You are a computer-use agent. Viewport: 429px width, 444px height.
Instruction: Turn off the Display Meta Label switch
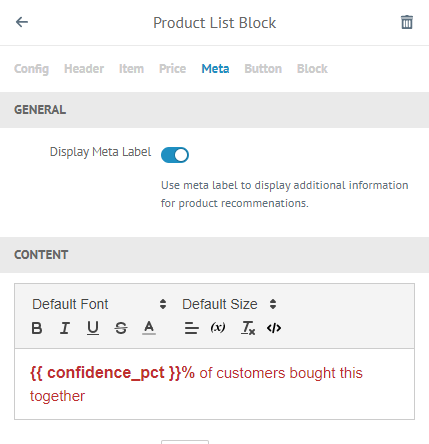pos(175,155)
